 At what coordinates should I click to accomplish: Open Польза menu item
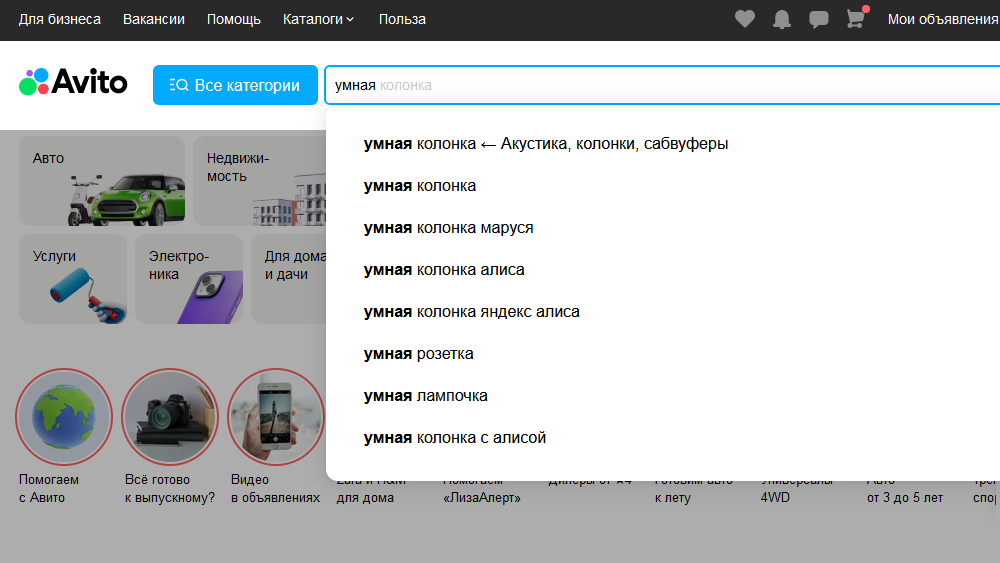pyautogui.click(x=402, y=19)
